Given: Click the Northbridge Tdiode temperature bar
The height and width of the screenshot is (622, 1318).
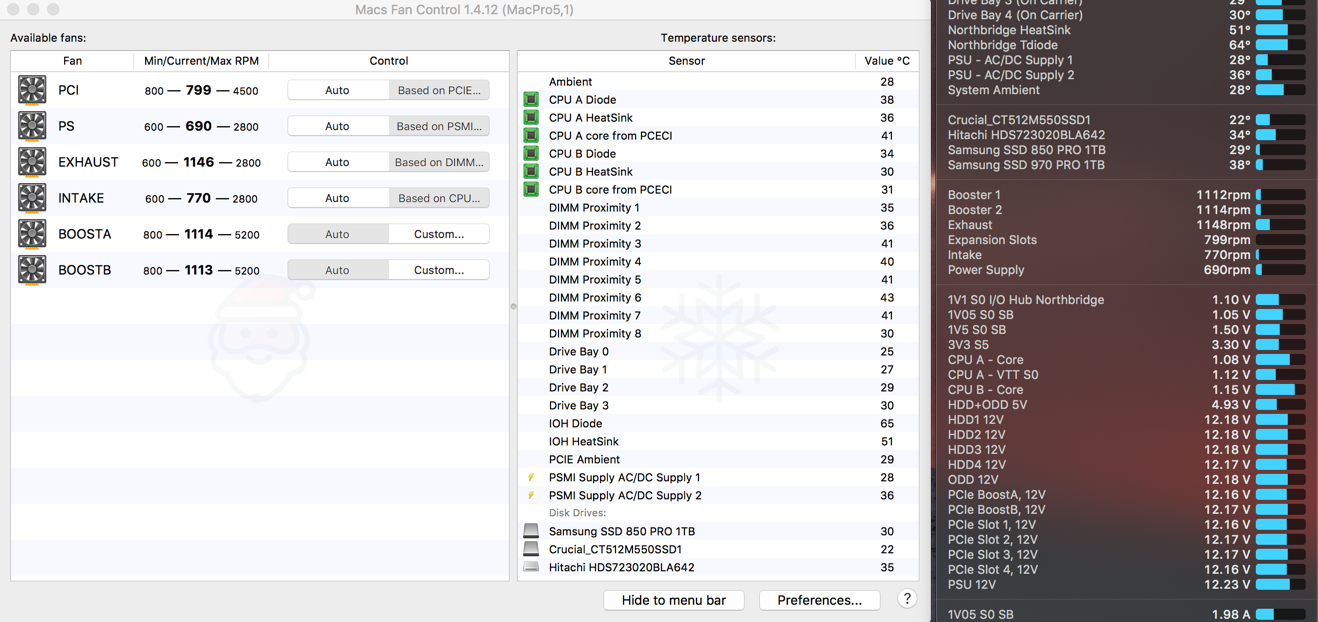Looking at the screenshot, I should click(x=1280, y=45).
